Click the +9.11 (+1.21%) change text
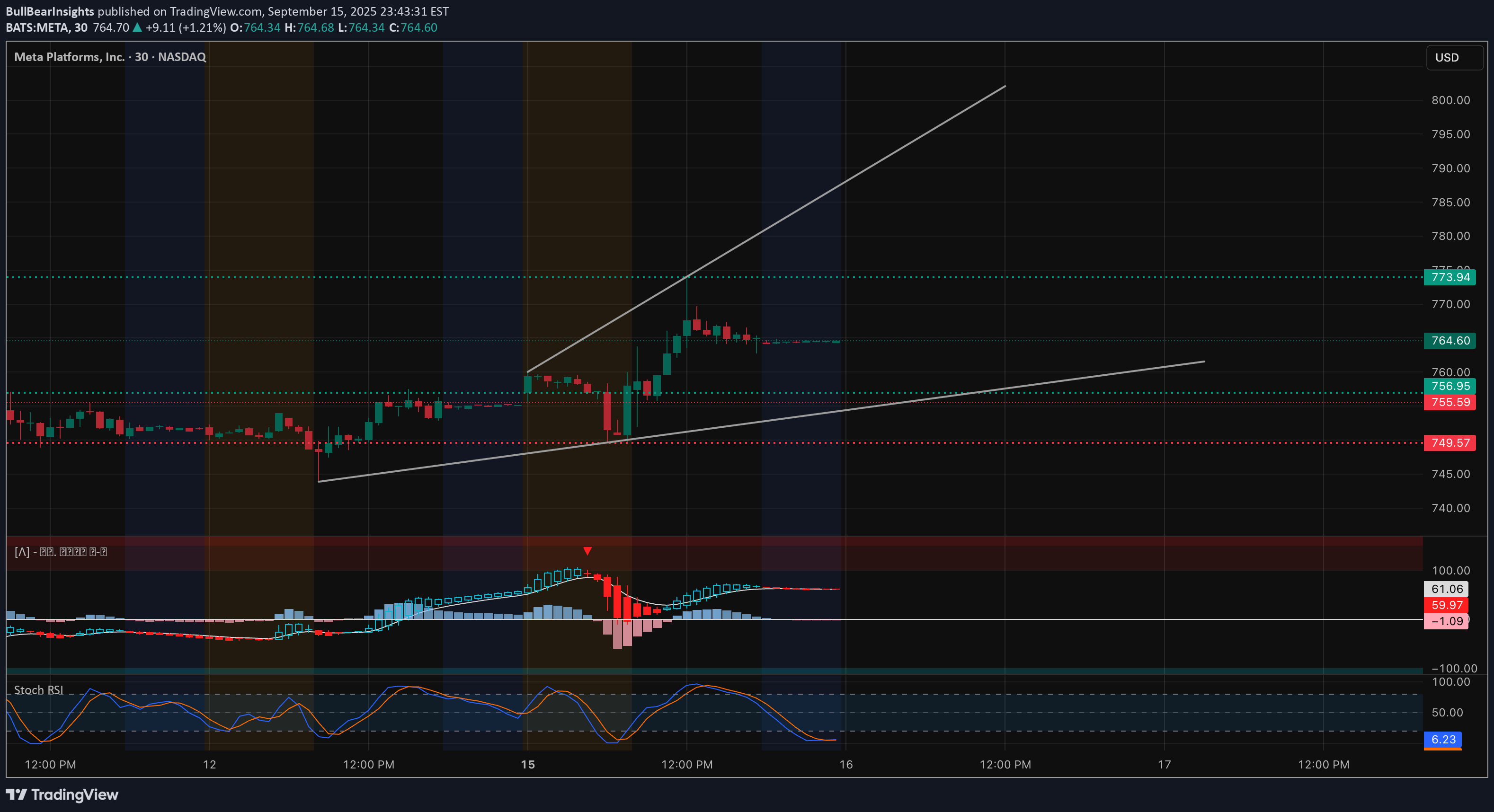 tap(185, 27)
